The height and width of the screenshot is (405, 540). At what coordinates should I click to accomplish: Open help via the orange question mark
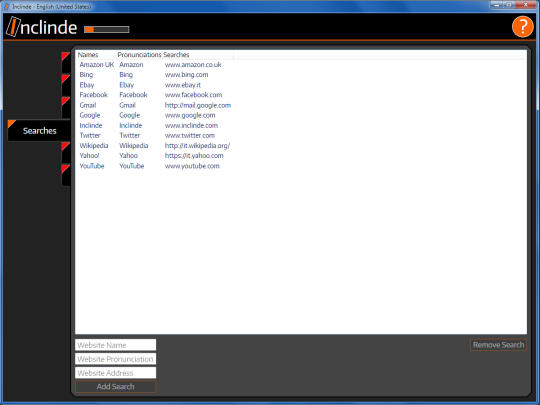522,26
